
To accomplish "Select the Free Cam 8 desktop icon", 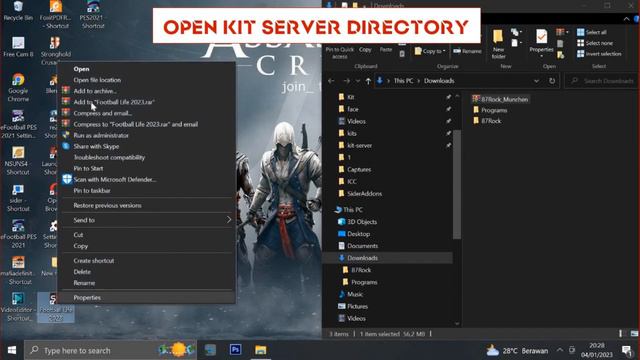I will tap(18, 47).
